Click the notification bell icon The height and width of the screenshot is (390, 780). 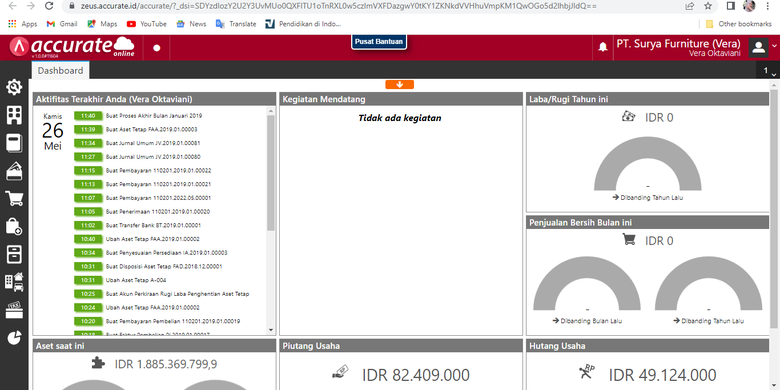603,47
